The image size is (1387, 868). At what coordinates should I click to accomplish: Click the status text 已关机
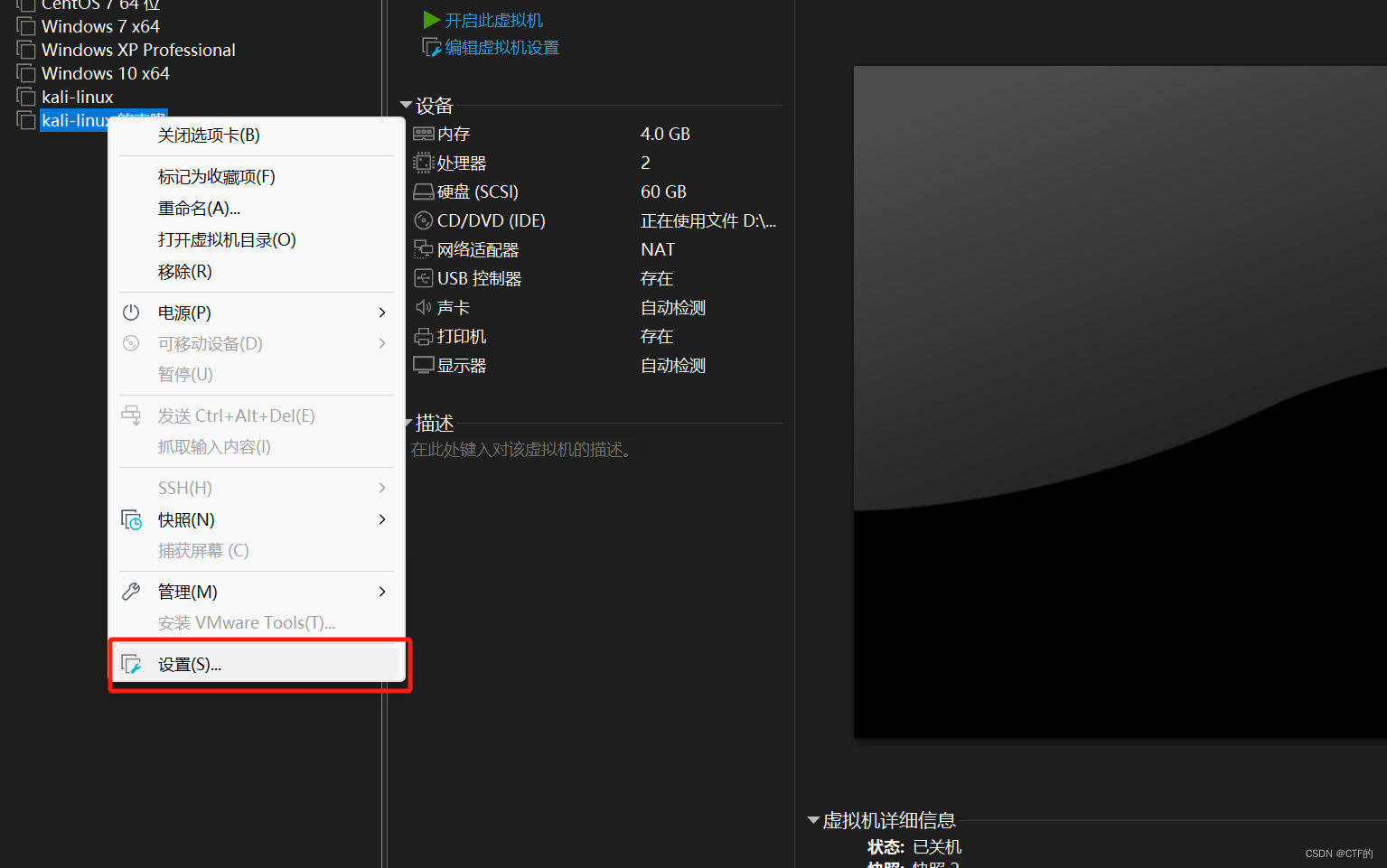[937, 846]
